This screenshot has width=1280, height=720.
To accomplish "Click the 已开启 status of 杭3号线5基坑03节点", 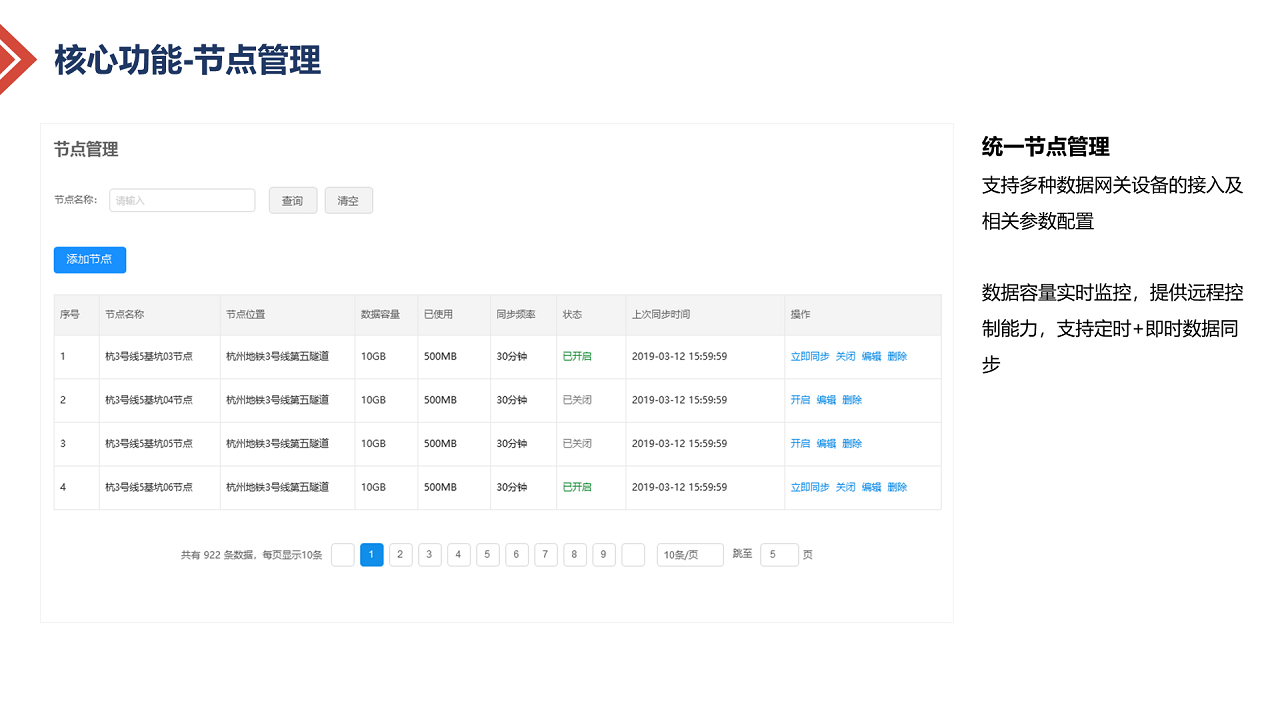I will pyautogui.click(x=577, y=356).
